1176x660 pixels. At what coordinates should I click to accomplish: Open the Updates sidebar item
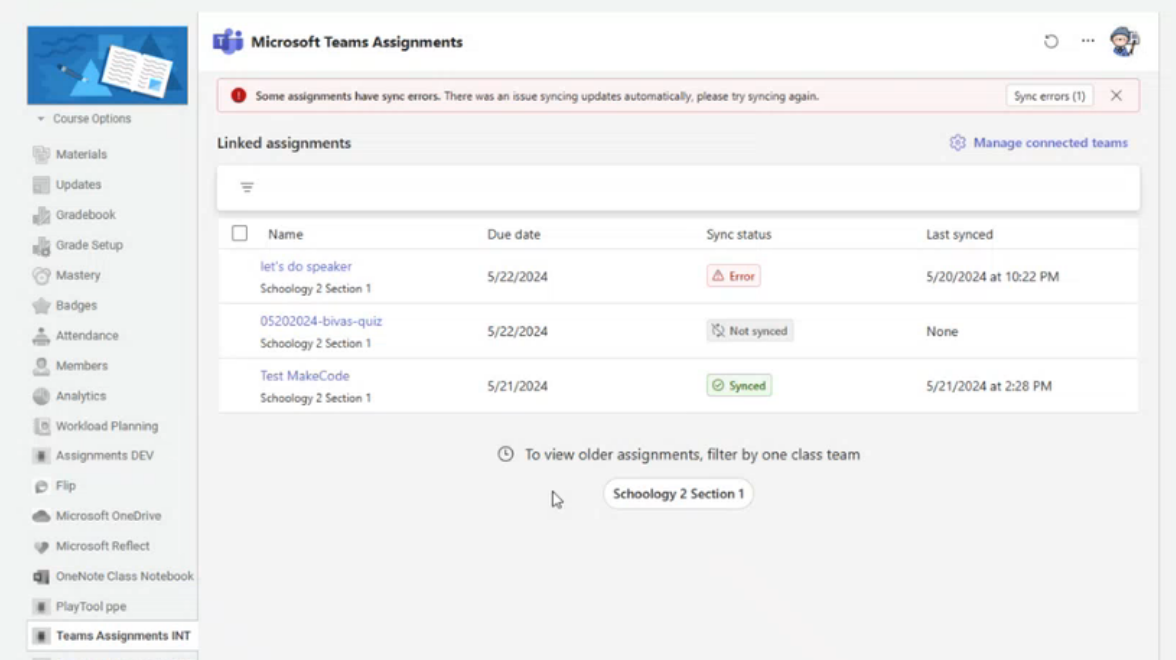point(78,184)
